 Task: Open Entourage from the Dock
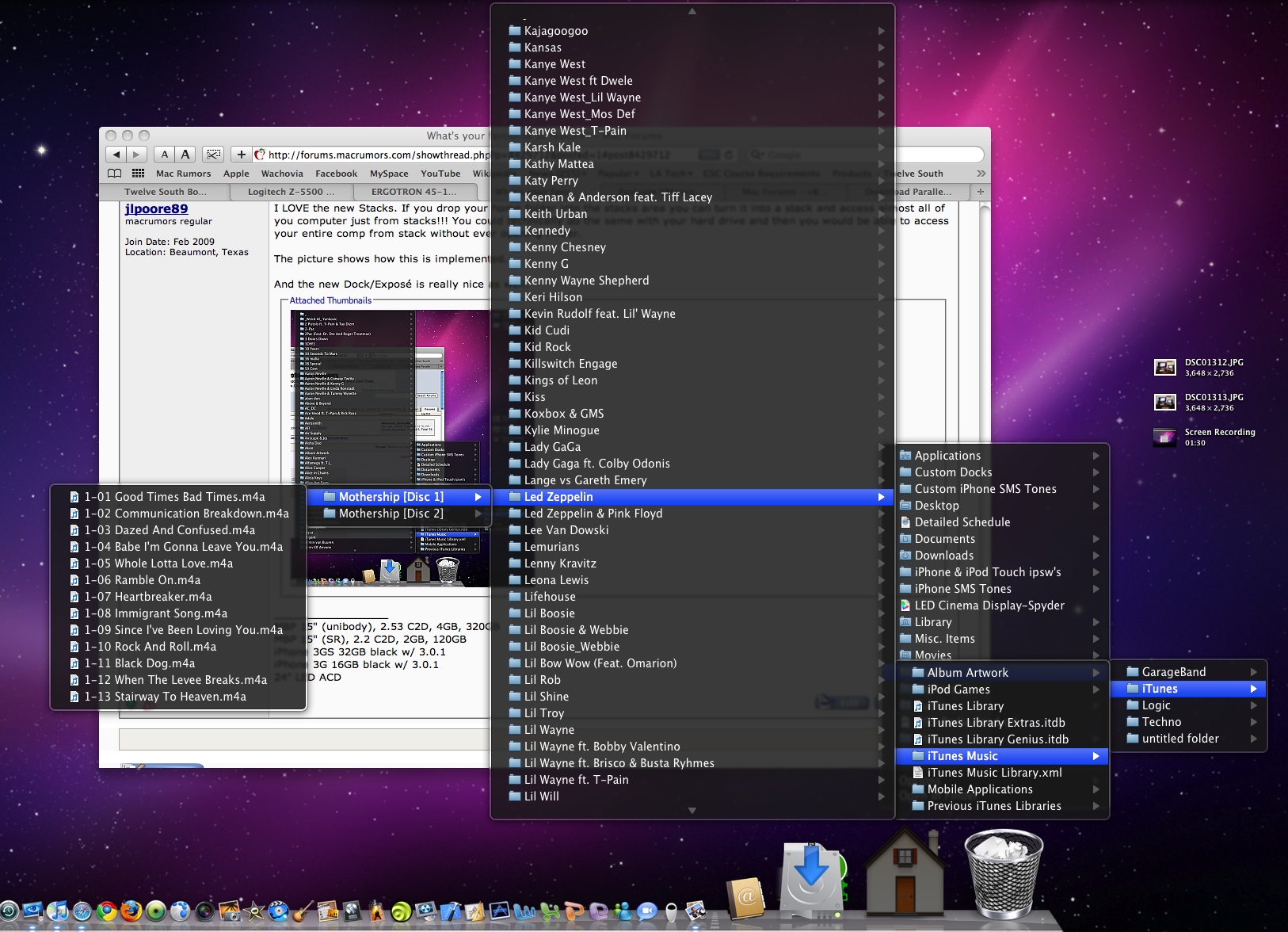597,911
